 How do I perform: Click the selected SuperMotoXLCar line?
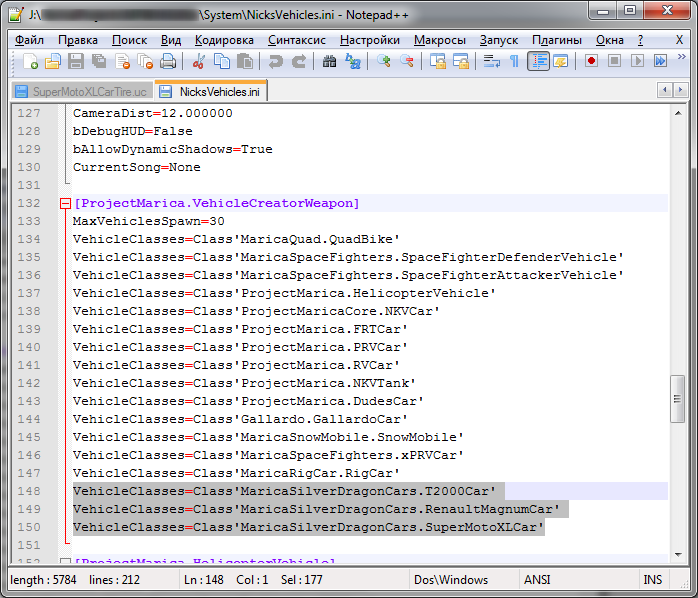[308, 527]
